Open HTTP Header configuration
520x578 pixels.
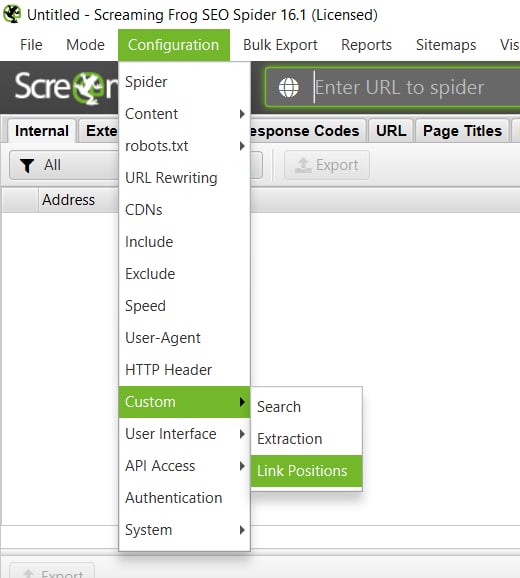pyautogui.click(x=184, y=370)
